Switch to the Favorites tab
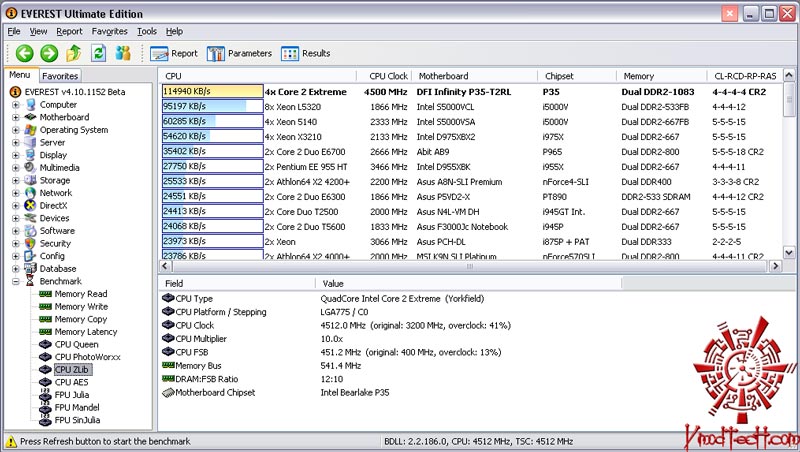 click(60, 76)
